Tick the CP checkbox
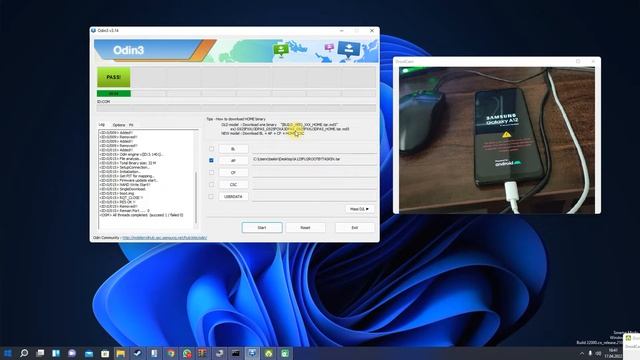The height and width of the screenshot is (360, 640). click(211, 172)
